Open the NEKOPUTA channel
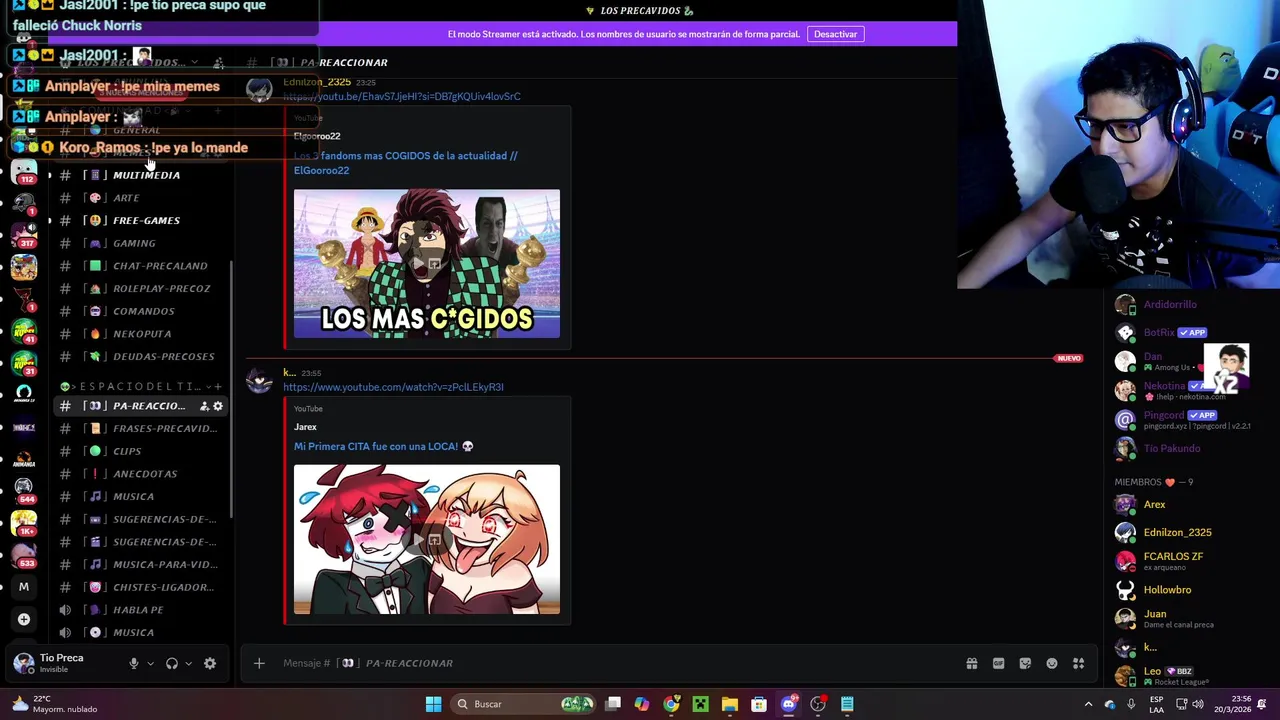The height and width of the screenshot is (720, 1280). point(140,334)
